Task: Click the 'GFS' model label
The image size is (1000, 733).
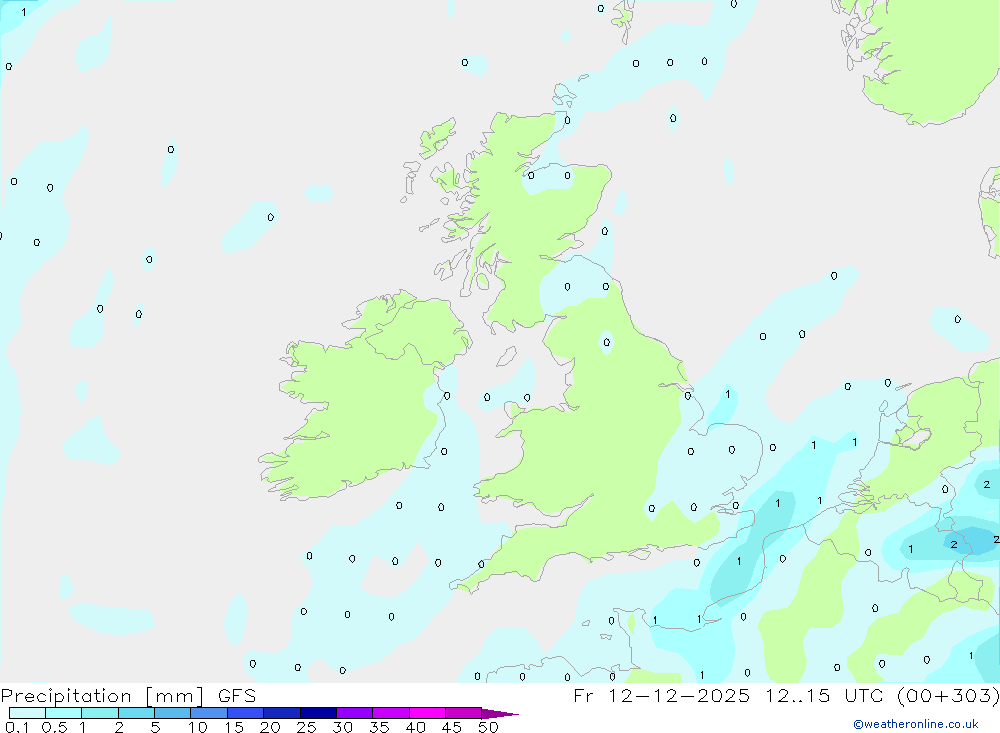Action: 237,696
